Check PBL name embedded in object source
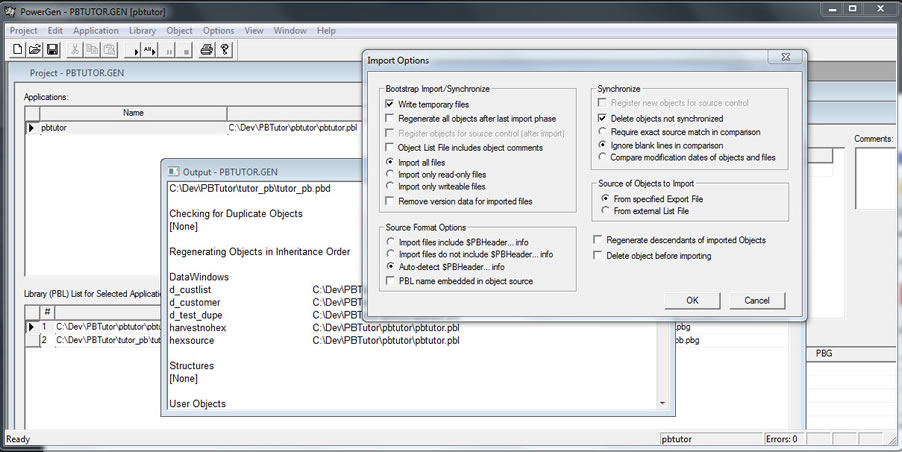Image resolution: width=902 pixels, height=452 pixels. click(390, 282)
